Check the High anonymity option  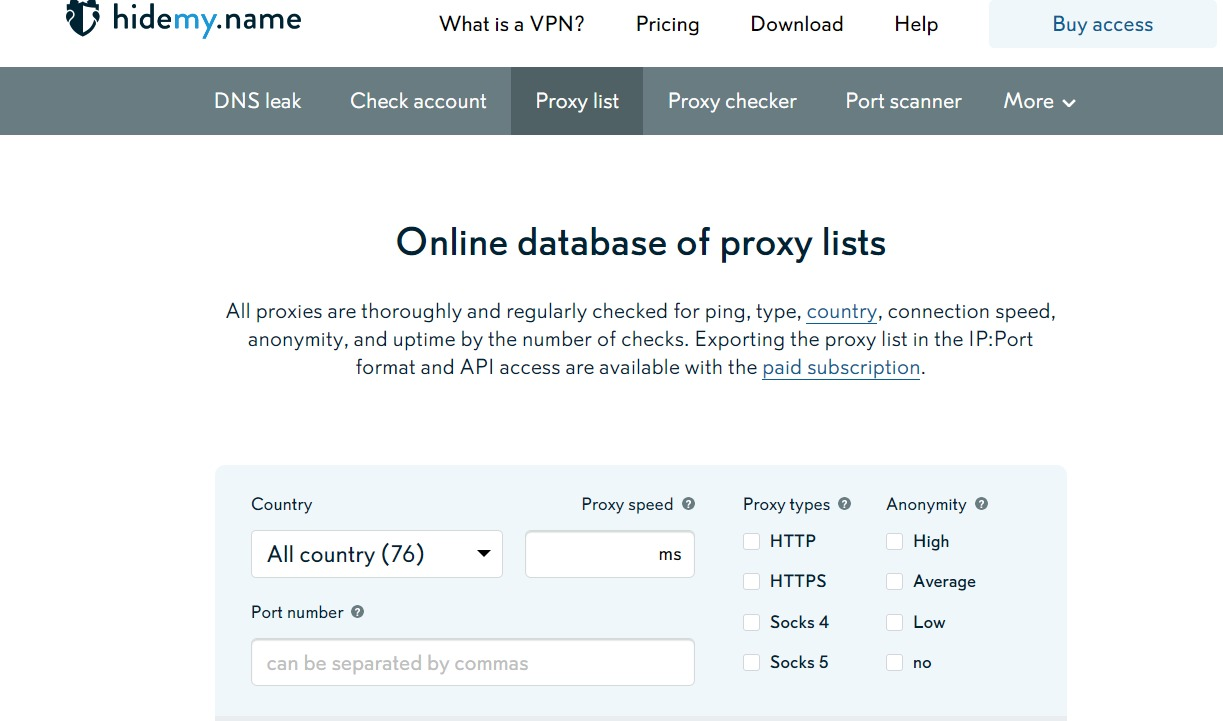pyautogui.click(x=894, y=542)
